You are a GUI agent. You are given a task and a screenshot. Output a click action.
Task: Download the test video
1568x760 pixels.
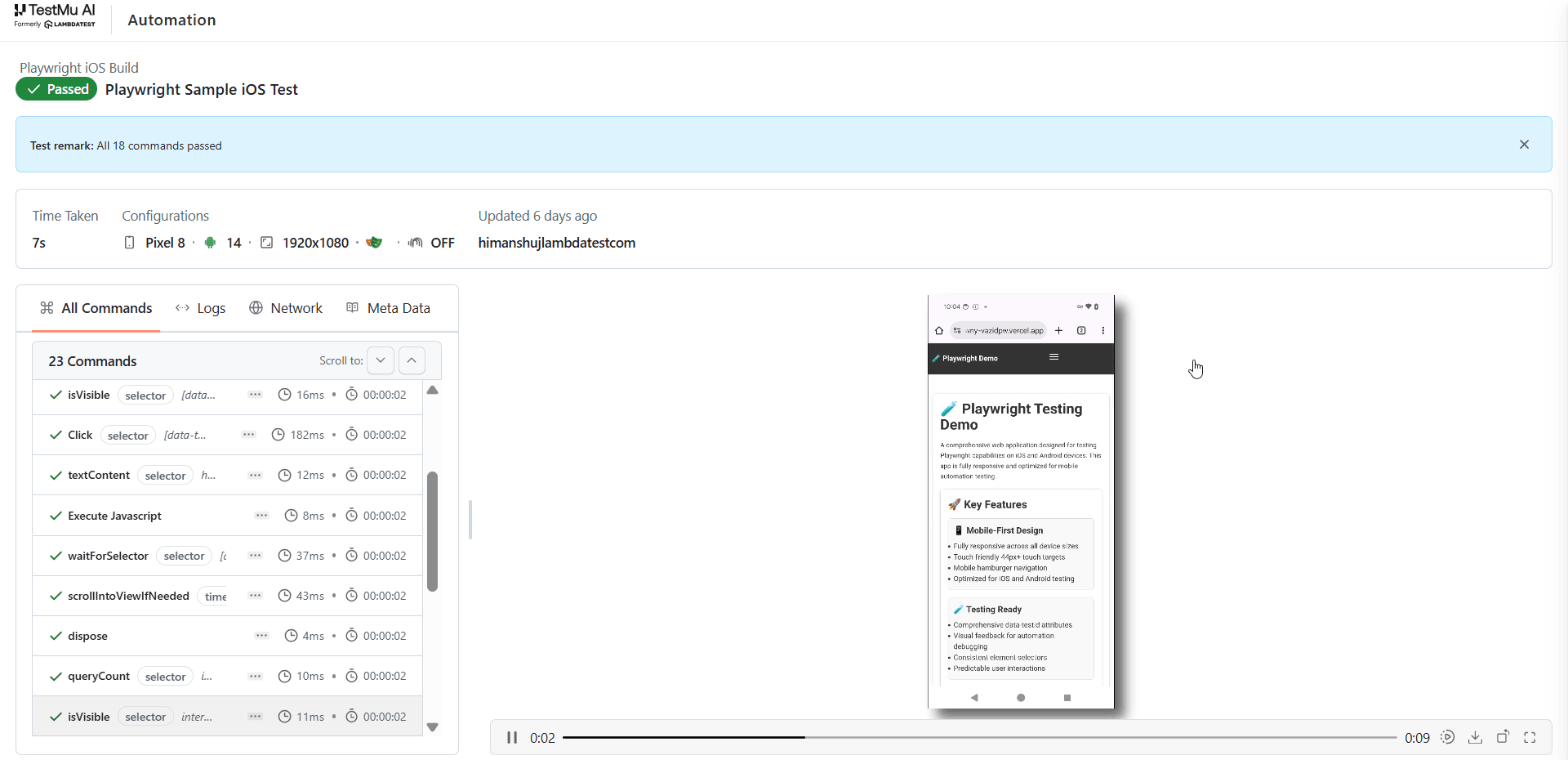tap(1475, 737)
